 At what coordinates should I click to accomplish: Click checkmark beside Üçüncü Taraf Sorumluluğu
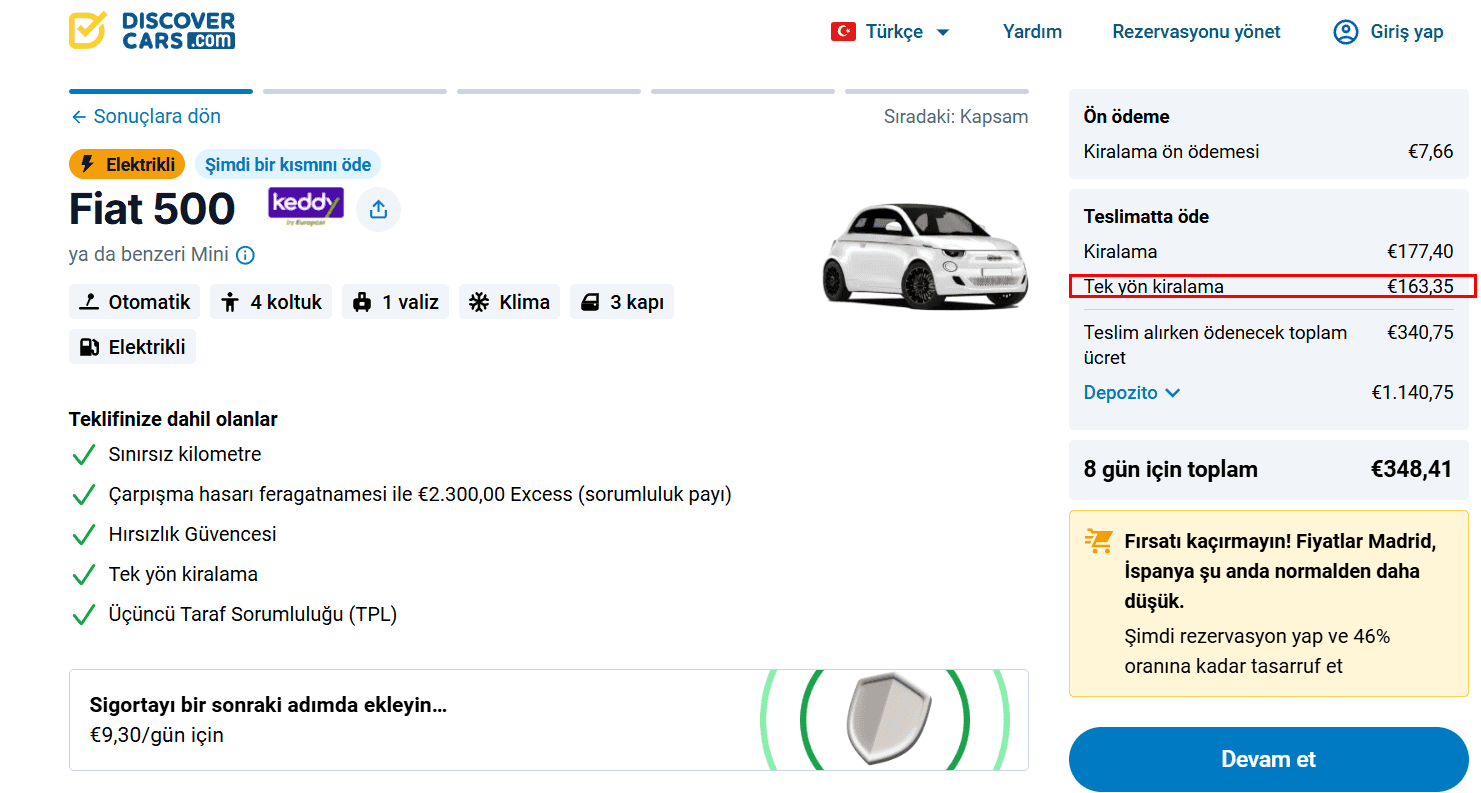84,615
